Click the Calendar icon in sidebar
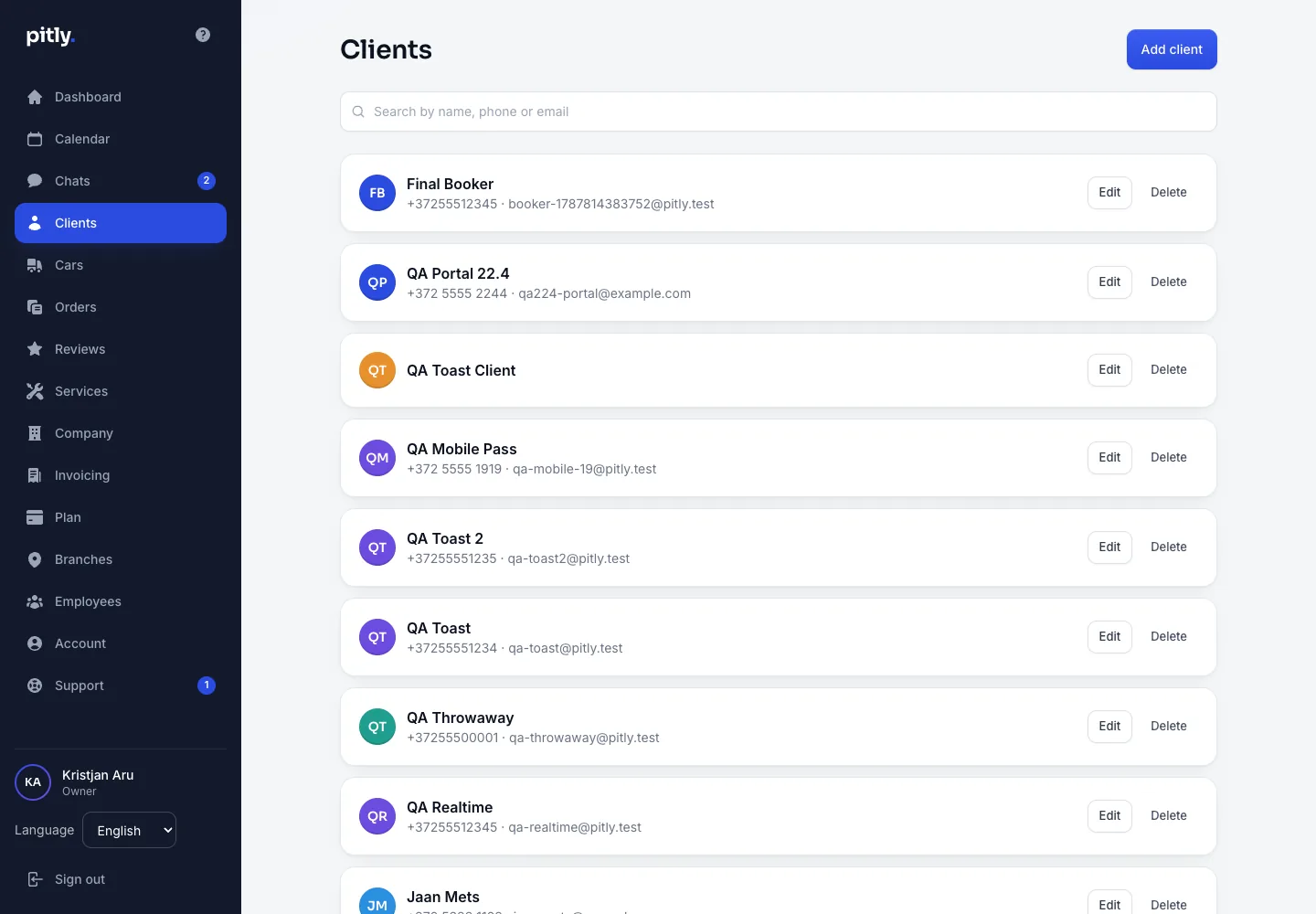Image resolution: width=1316 pixels, height=914 pixels. coord(35,139)
